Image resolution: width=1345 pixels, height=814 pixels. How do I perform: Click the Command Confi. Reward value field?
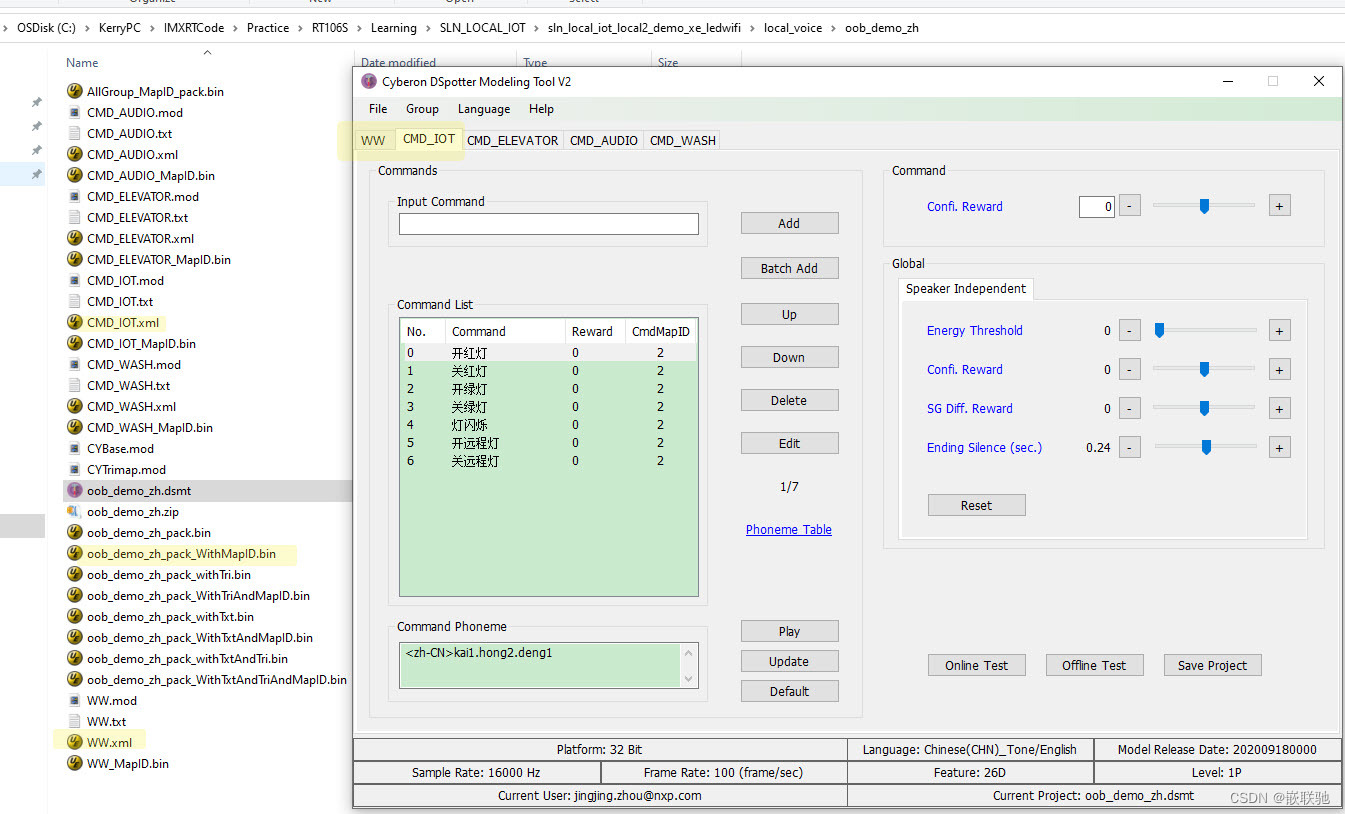[1096, 207]
